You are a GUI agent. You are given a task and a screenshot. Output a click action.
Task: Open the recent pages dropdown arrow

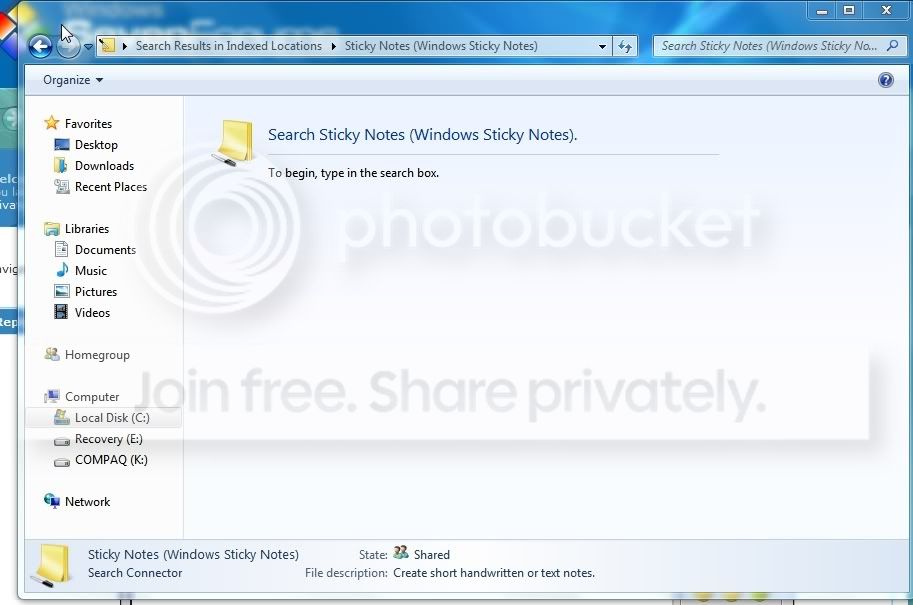88,47
